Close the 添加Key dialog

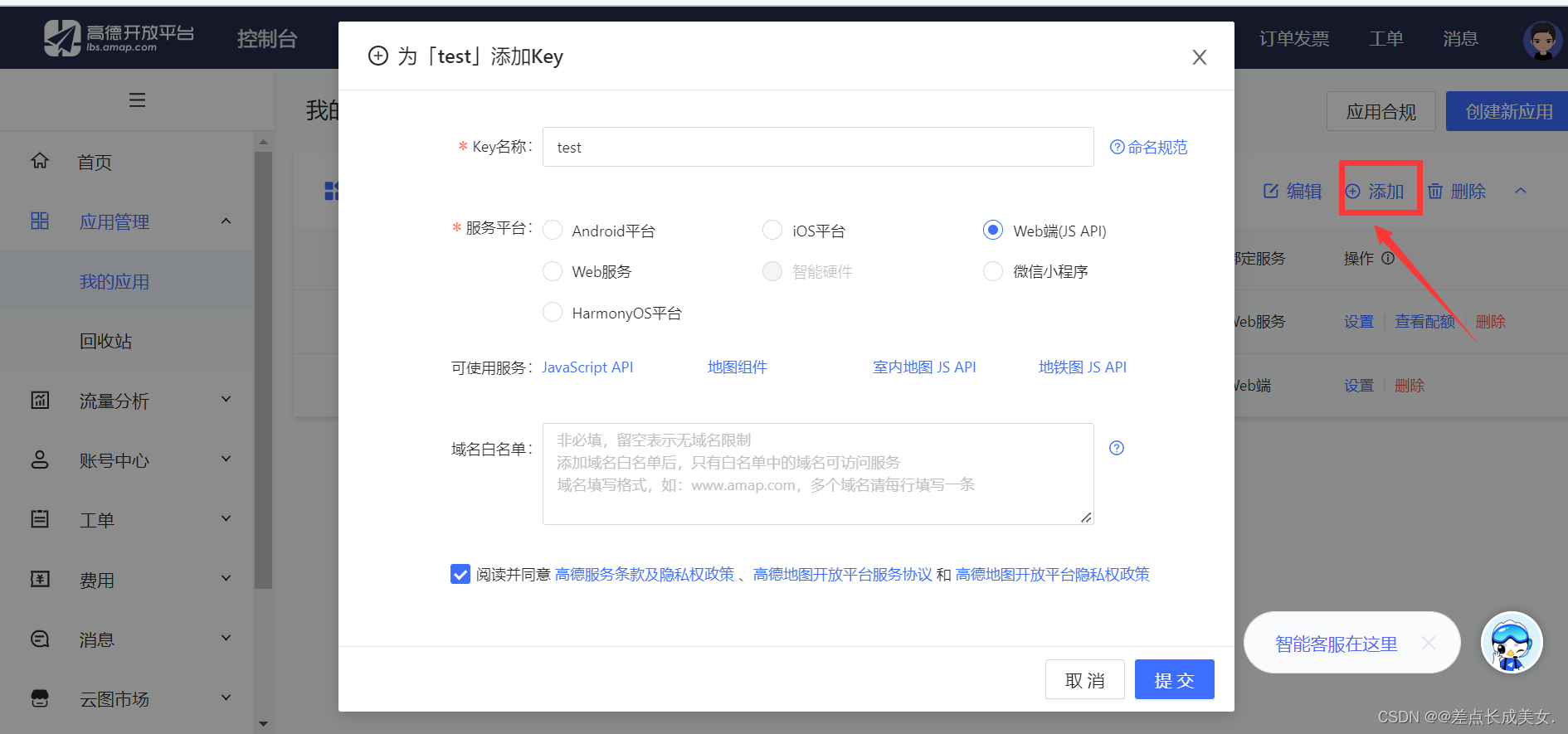1199,57
